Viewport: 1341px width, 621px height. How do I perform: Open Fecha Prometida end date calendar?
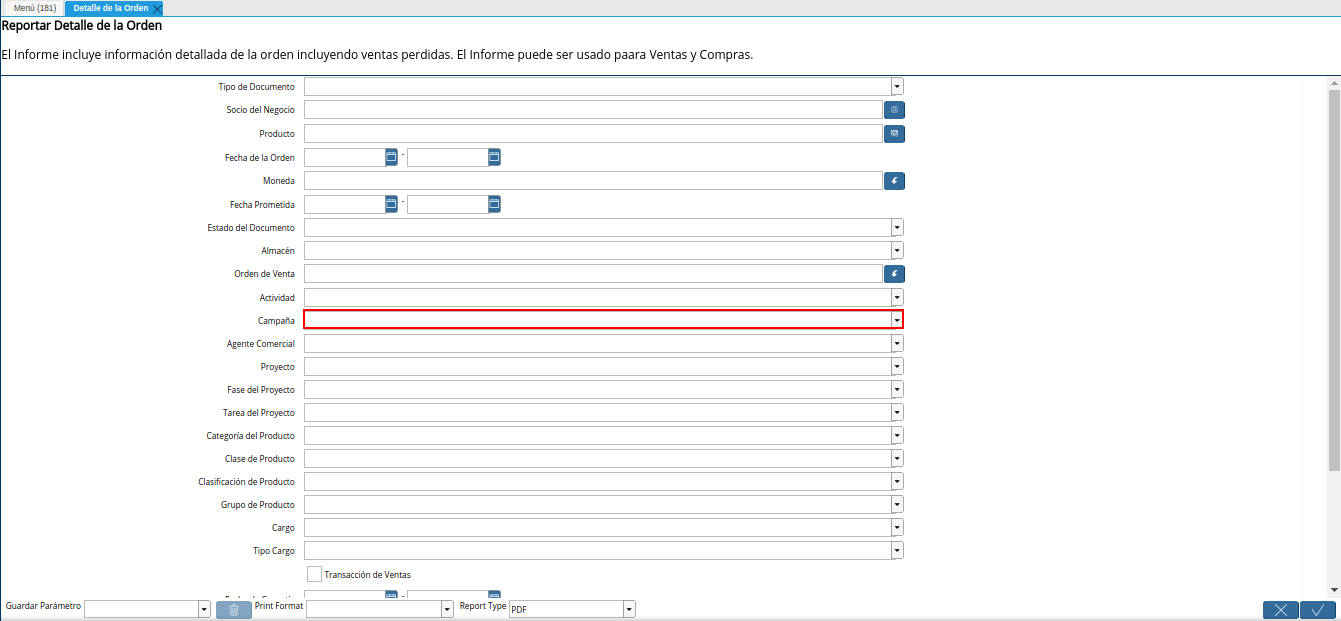(494, 204)
